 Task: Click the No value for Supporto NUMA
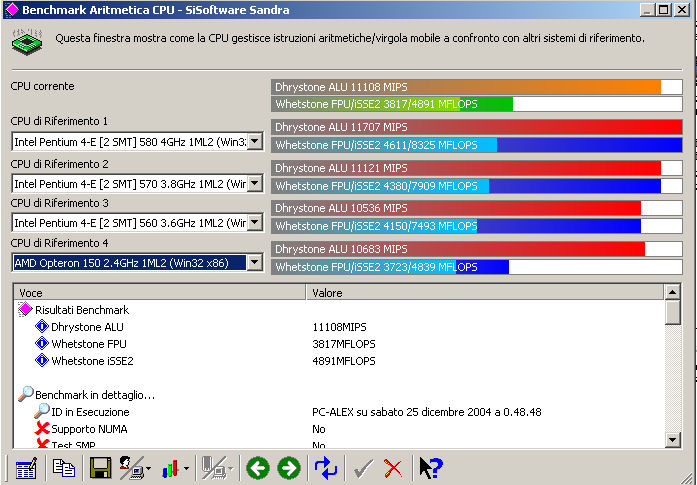(319, 429)
